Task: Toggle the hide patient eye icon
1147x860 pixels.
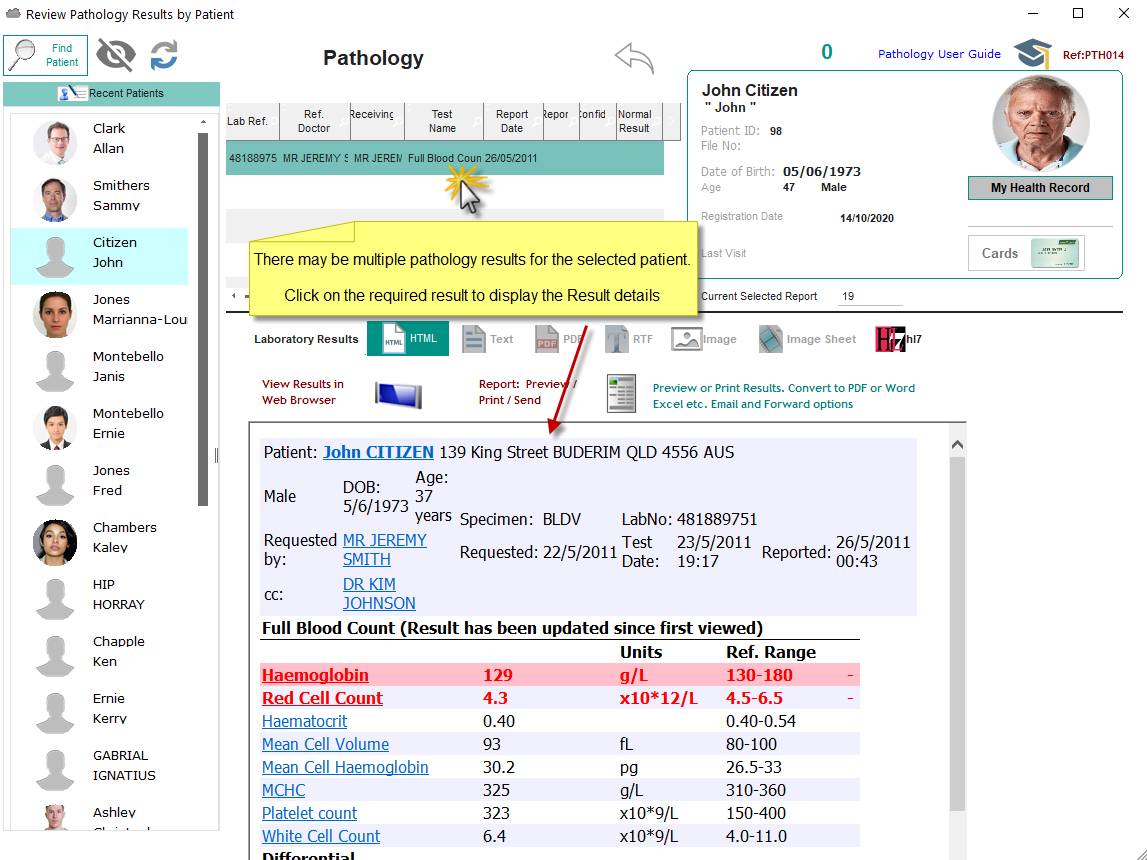Action: (x=116, y=55)
